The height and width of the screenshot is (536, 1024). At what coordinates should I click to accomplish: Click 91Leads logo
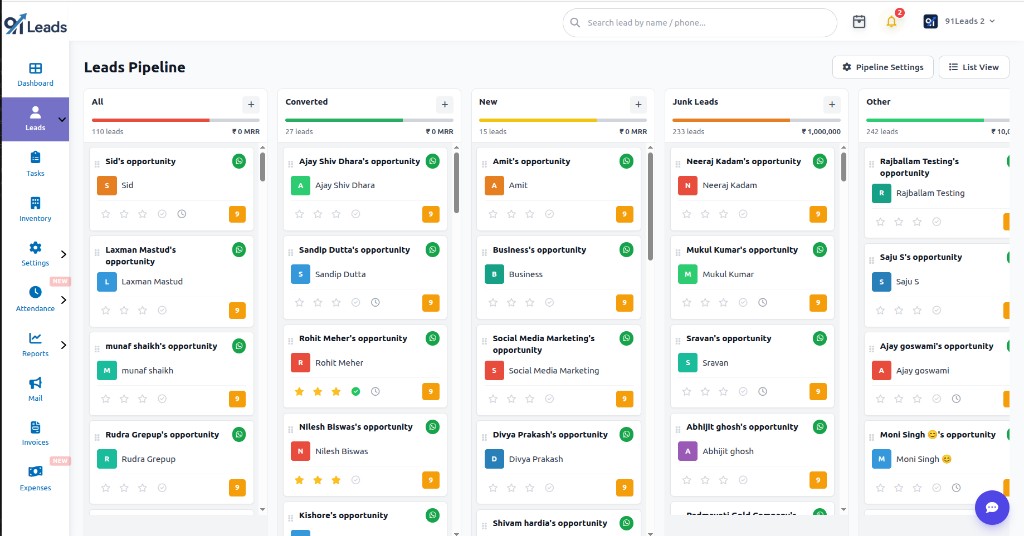(x=35, y=24)
